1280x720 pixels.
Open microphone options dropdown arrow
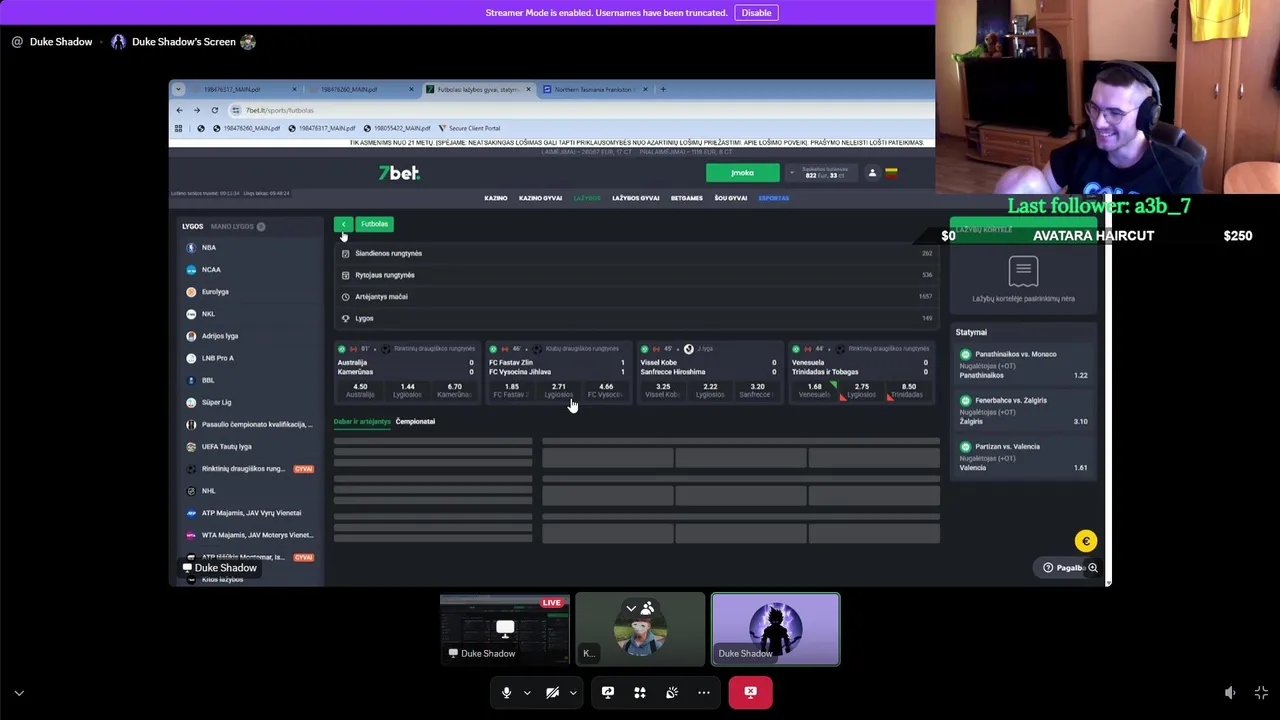(x=527, y=692)
